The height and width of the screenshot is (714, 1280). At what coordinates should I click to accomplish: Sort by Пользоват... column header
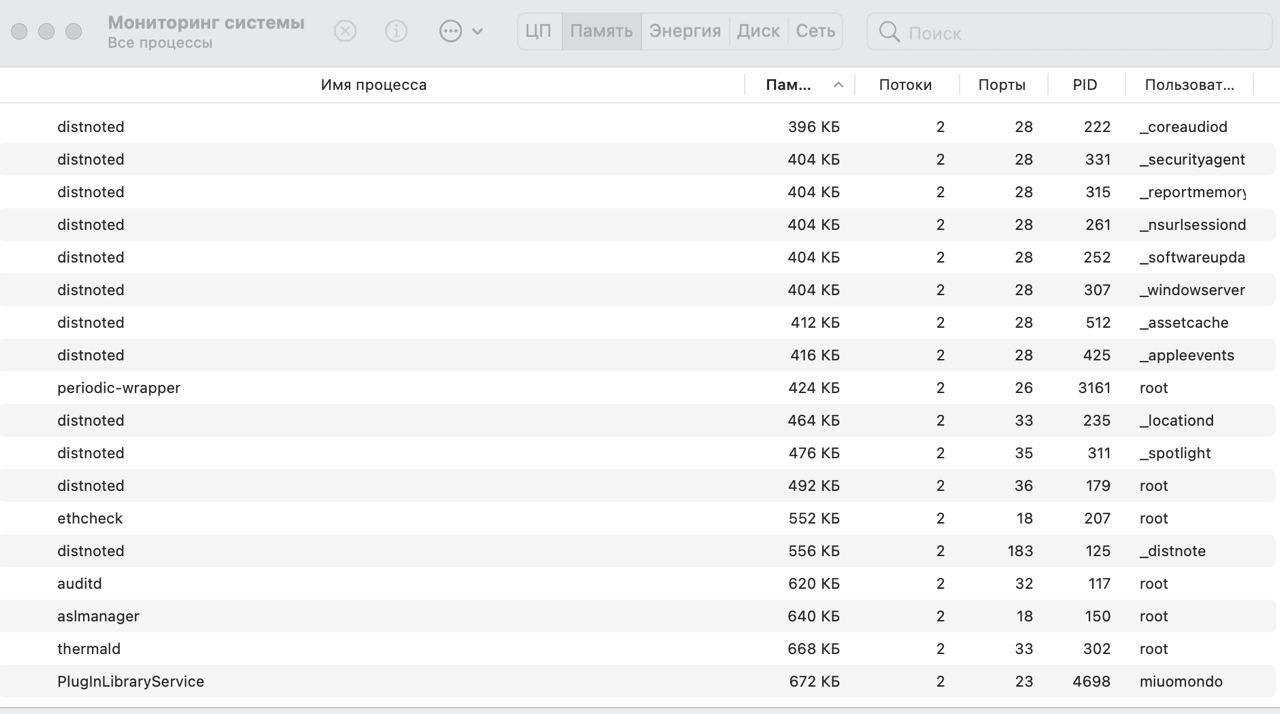(1189, 85)
